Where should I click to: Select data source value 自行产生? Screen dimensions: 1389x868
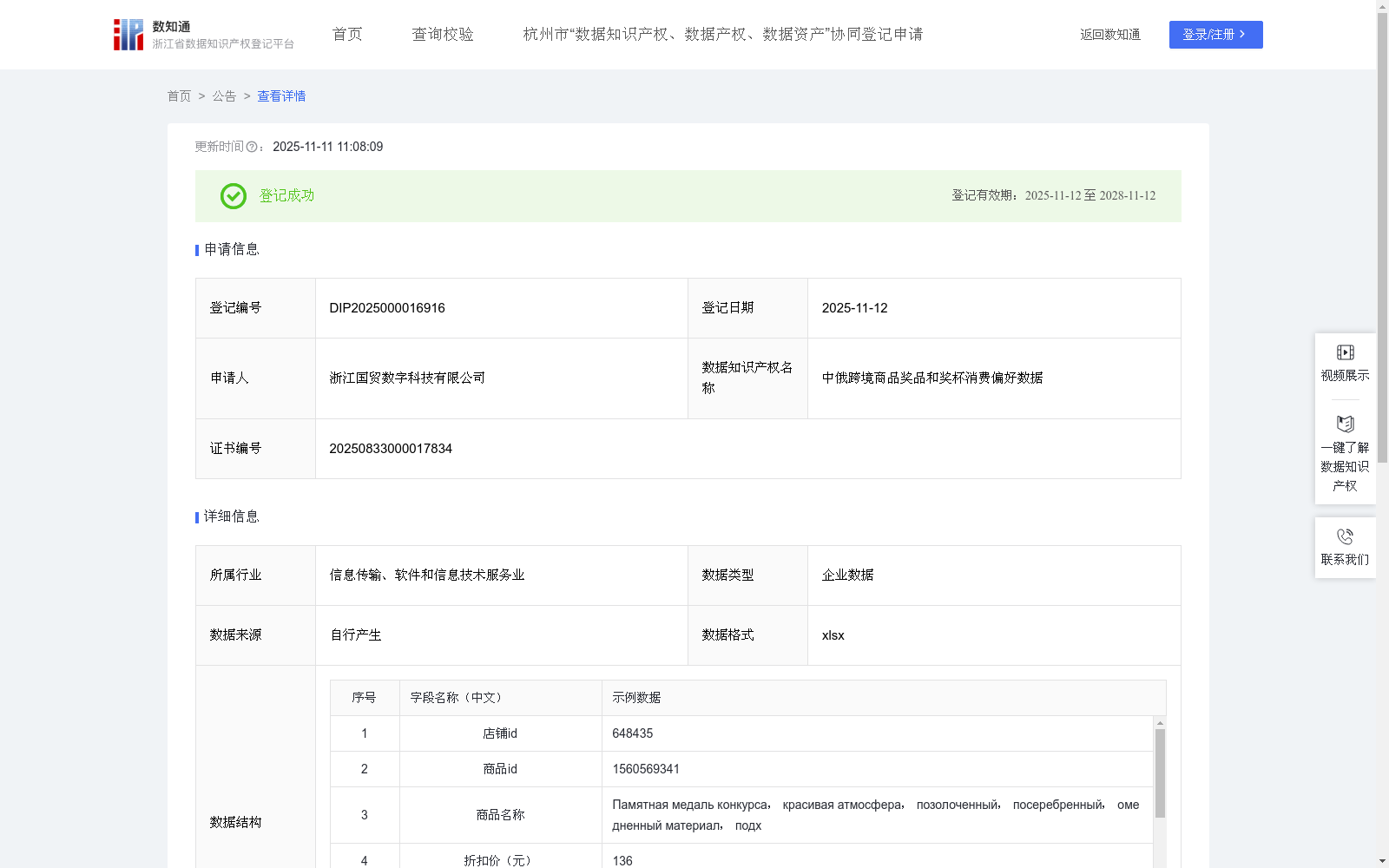click(356, 635)
